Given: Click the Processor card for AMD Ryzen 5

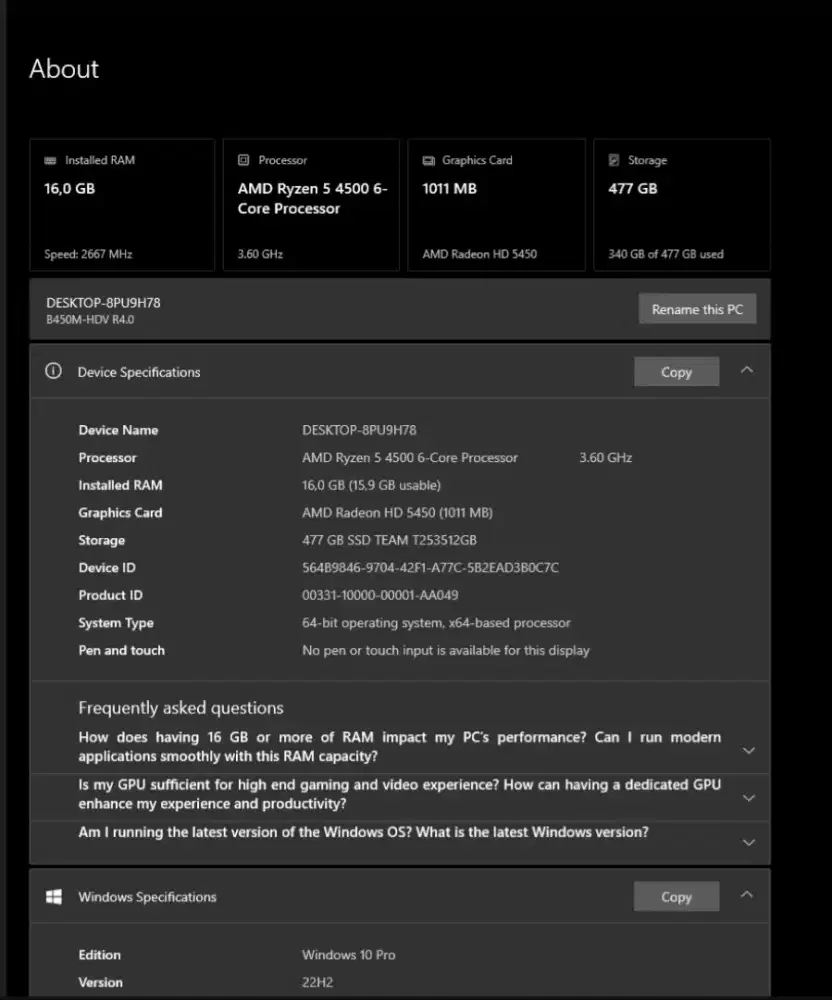Looking at the screenshot, I should (311, 204).
